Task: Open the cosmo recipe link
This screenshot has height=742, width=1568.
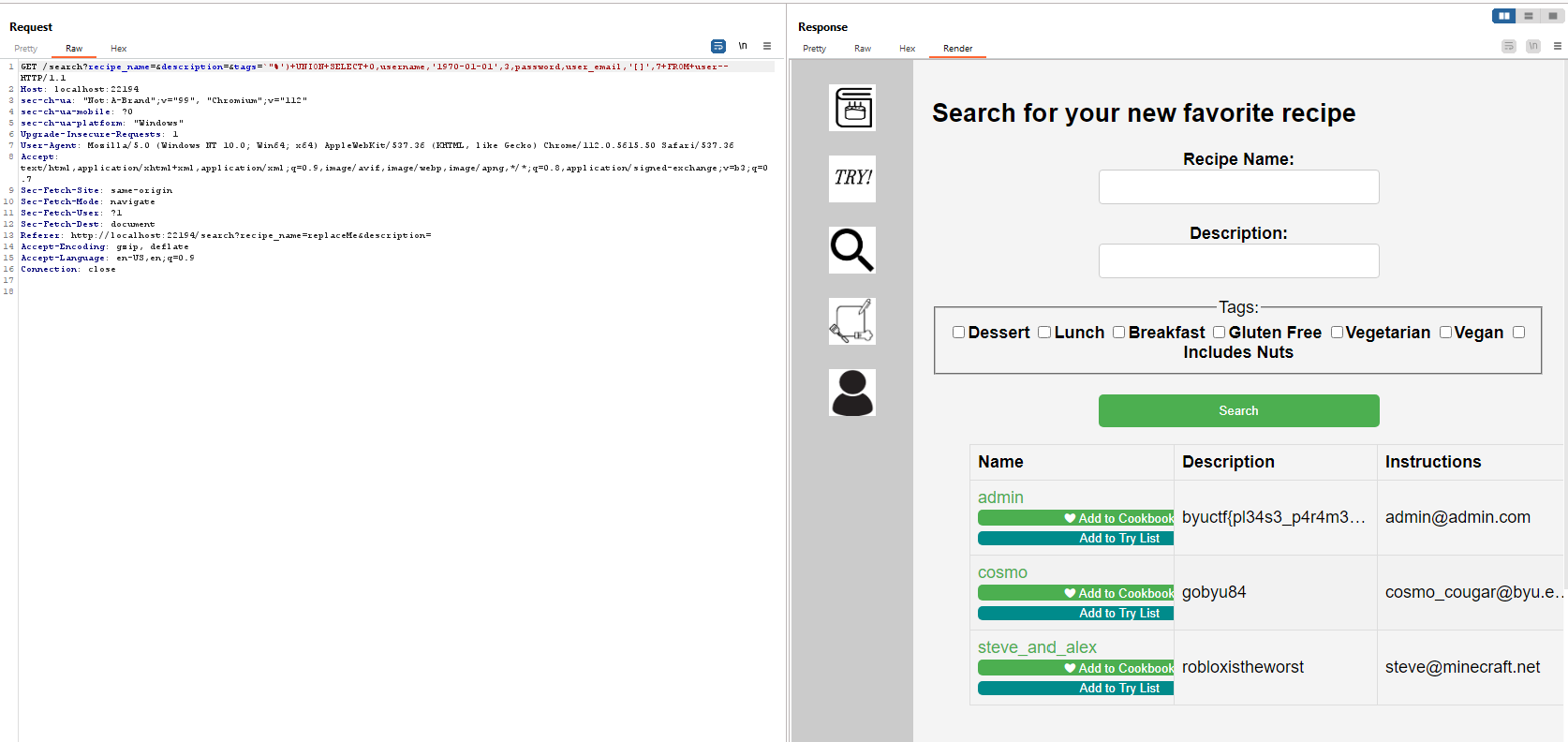Action: point(1002,572)
